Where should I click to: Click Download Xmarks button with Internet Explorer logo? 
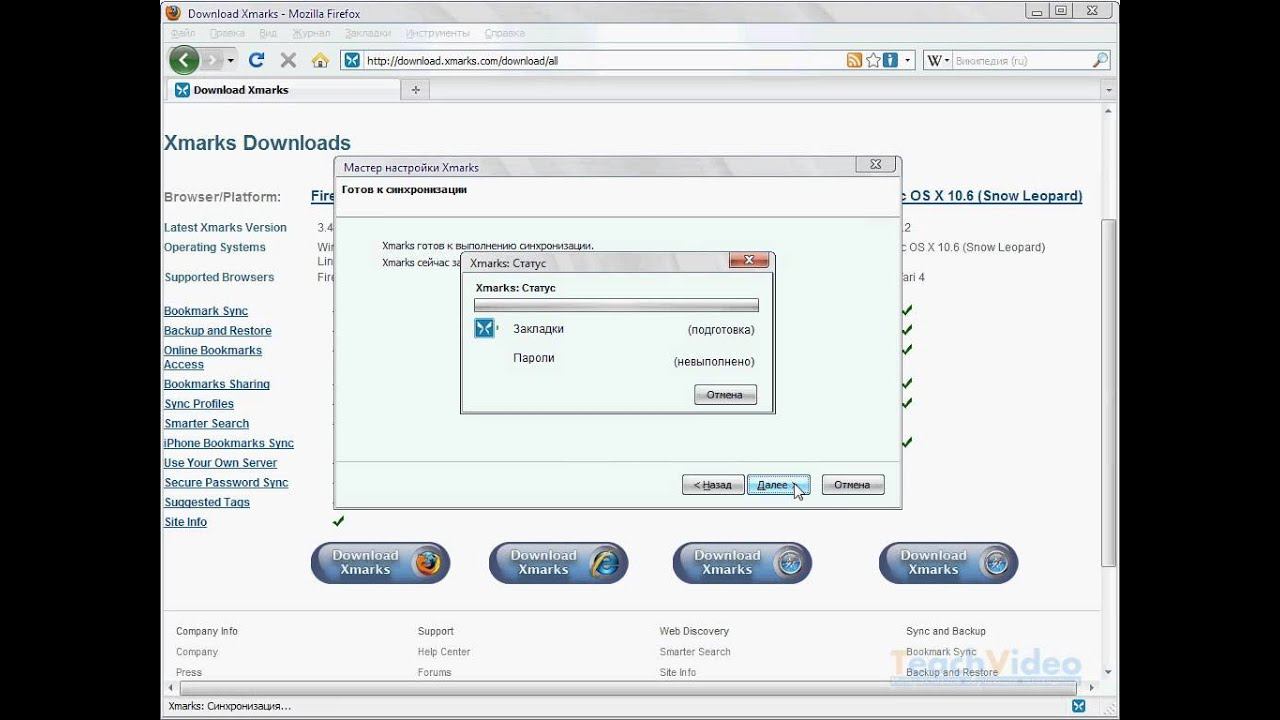coord(558,563)
